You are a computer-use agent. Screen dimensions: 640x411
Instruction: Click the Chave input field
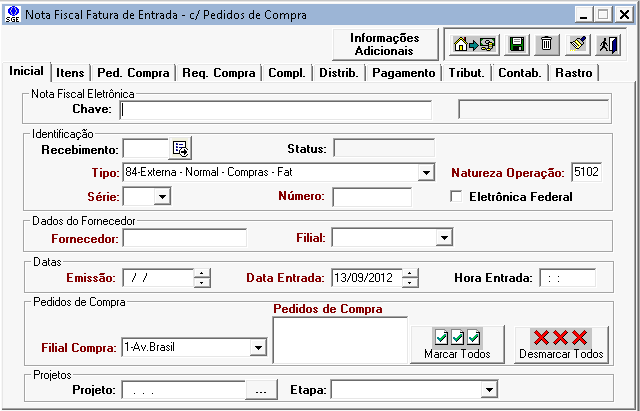coord(275,109)
